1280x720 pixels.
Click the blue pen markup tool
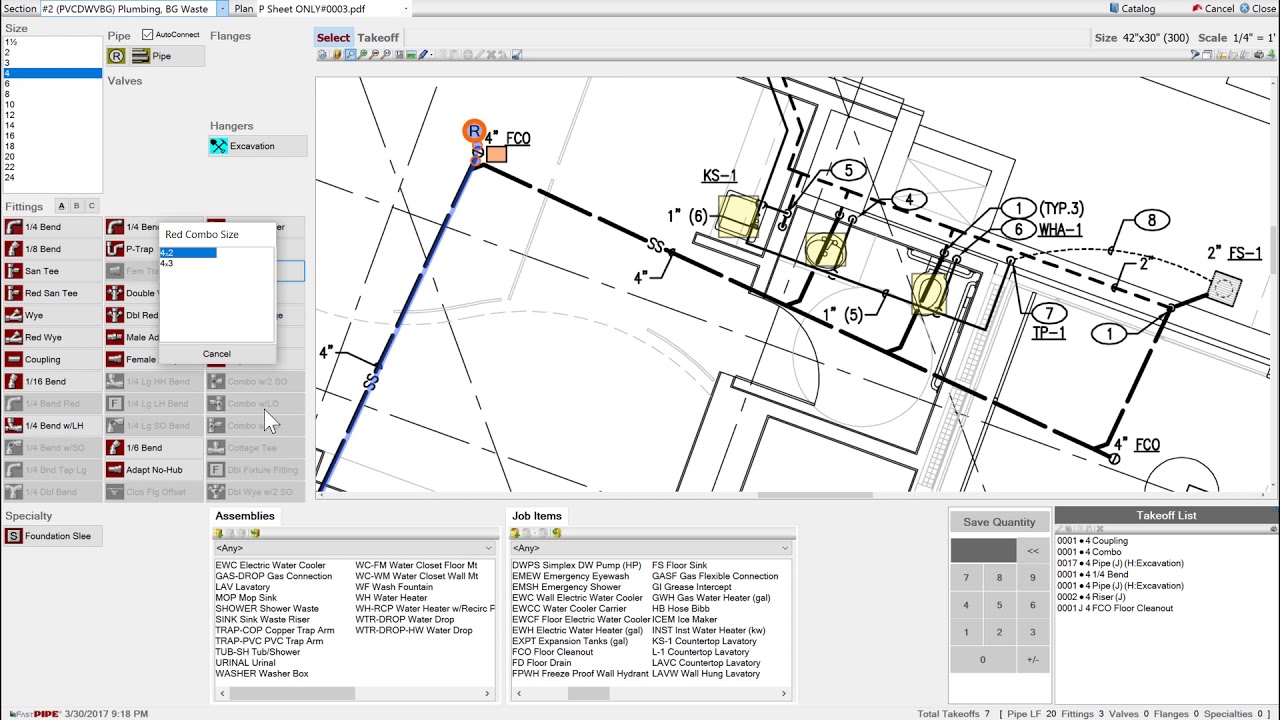tap(423, 55)
